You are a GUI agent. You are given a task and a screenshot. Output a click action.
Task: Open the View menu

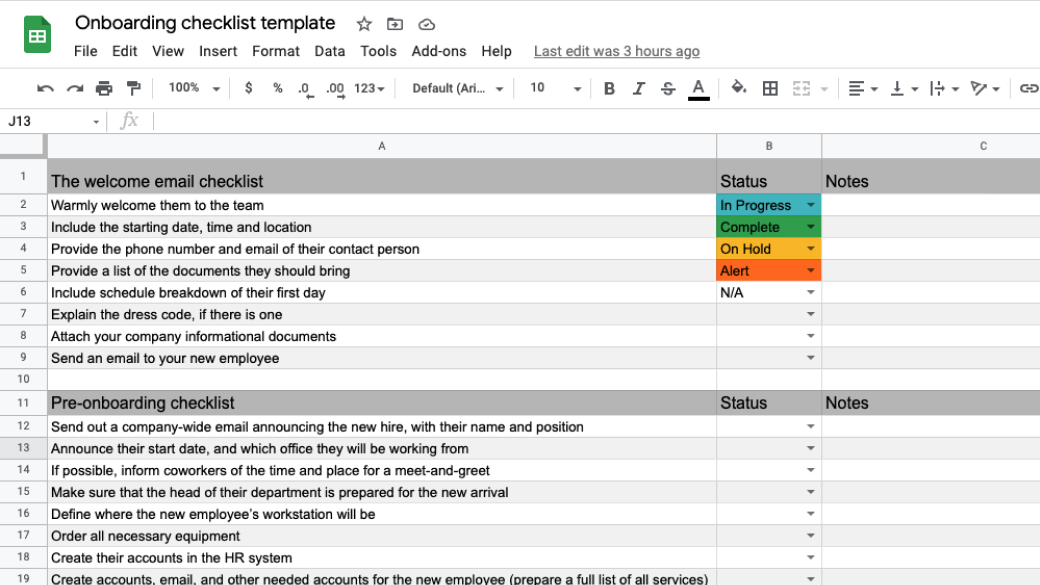(168, 51)
